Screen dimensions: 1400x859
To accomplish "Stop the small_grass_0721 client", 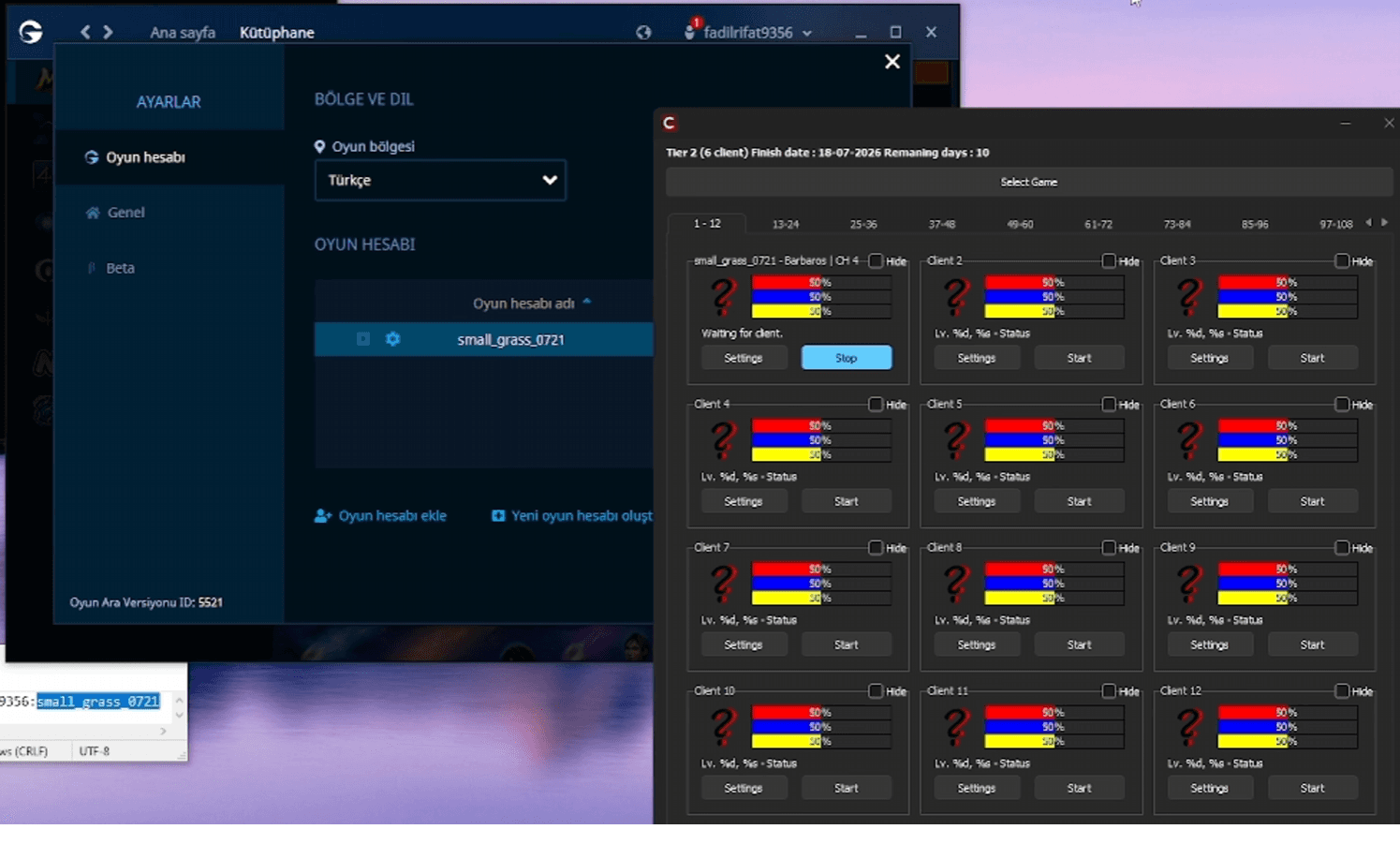I will (847, 358).
